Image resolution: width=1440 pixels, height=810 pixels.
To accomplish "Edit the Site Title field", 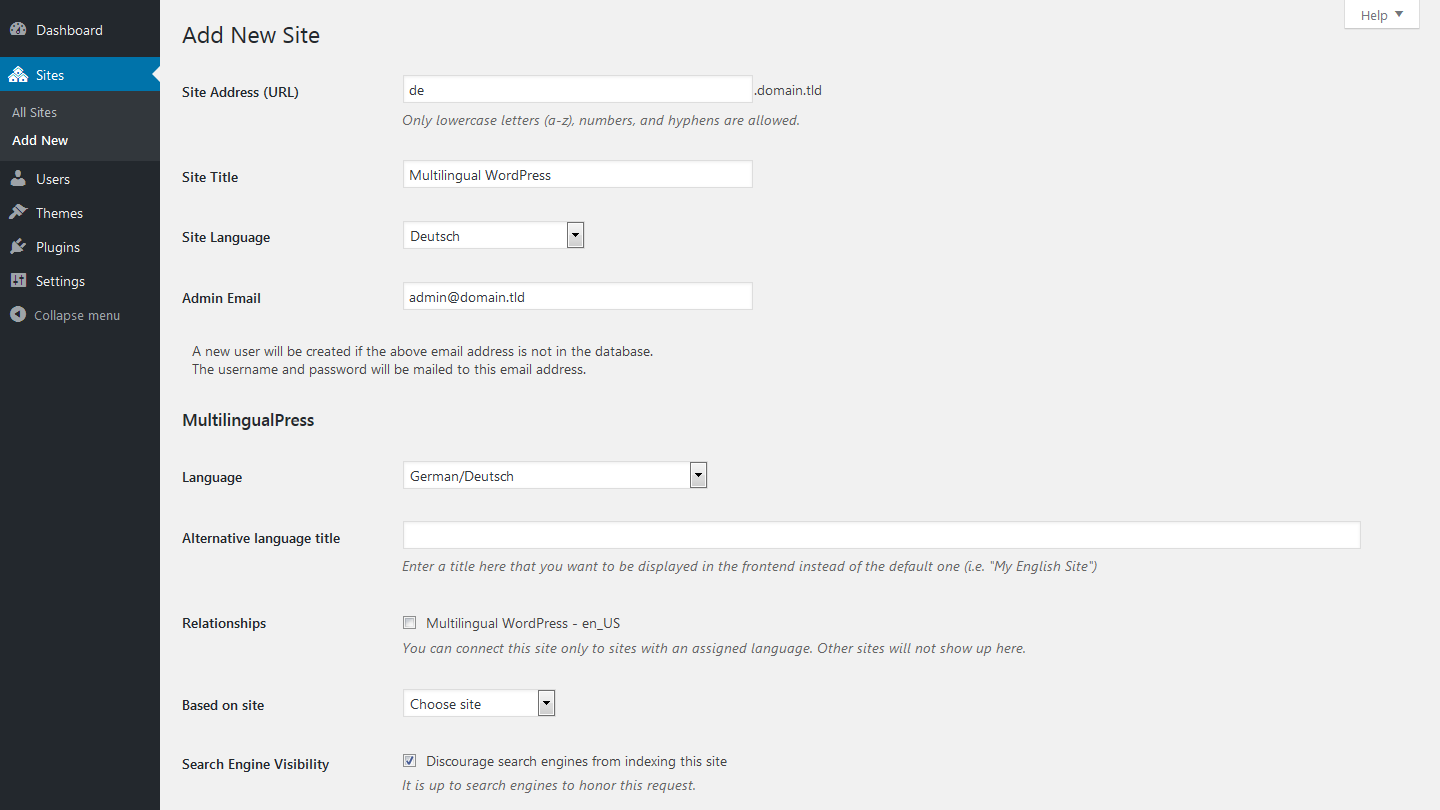I will coord(577,174).
